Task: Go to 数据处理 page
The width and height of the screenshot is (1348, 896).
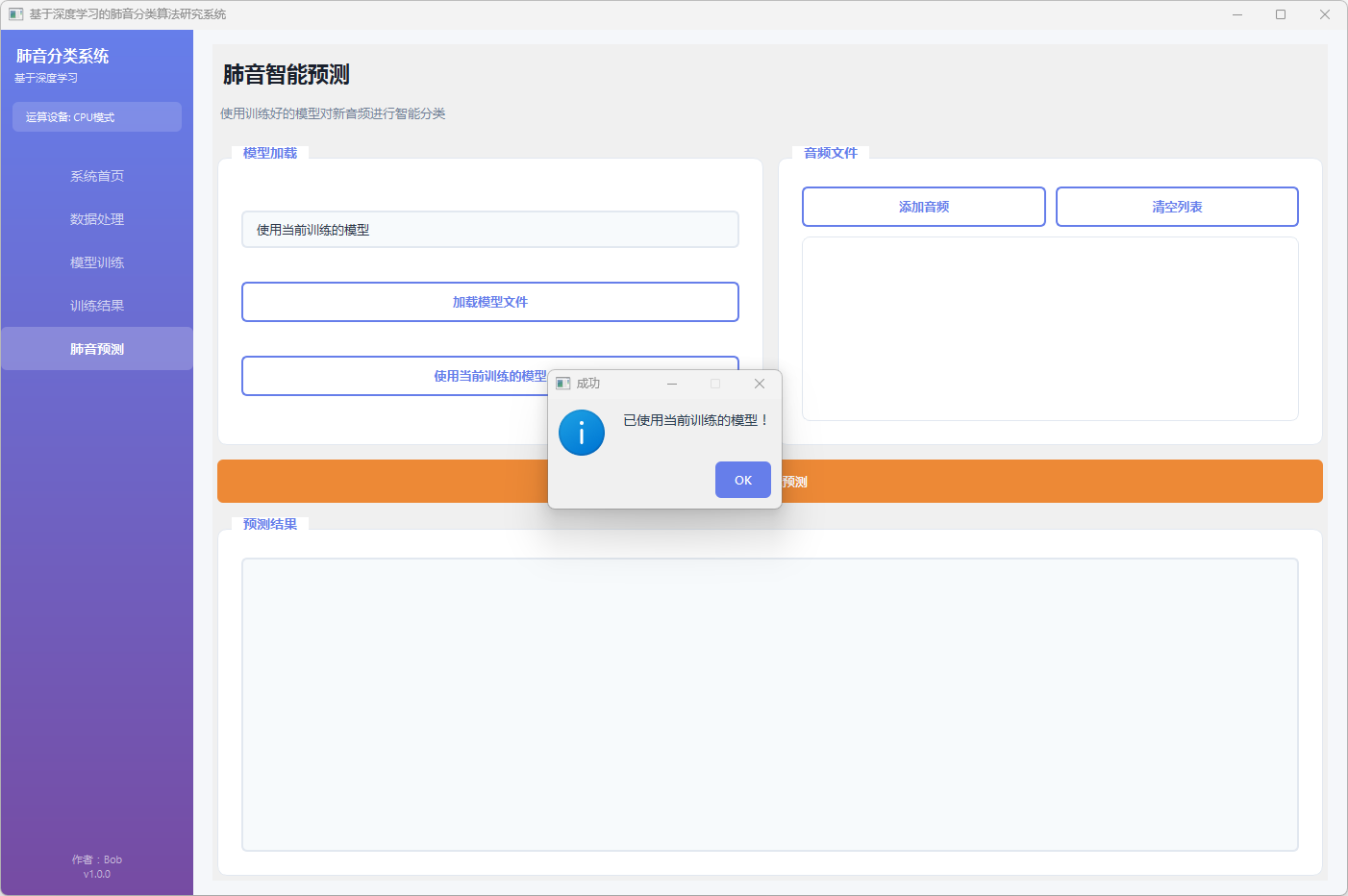Action: (x=97, y=219)
